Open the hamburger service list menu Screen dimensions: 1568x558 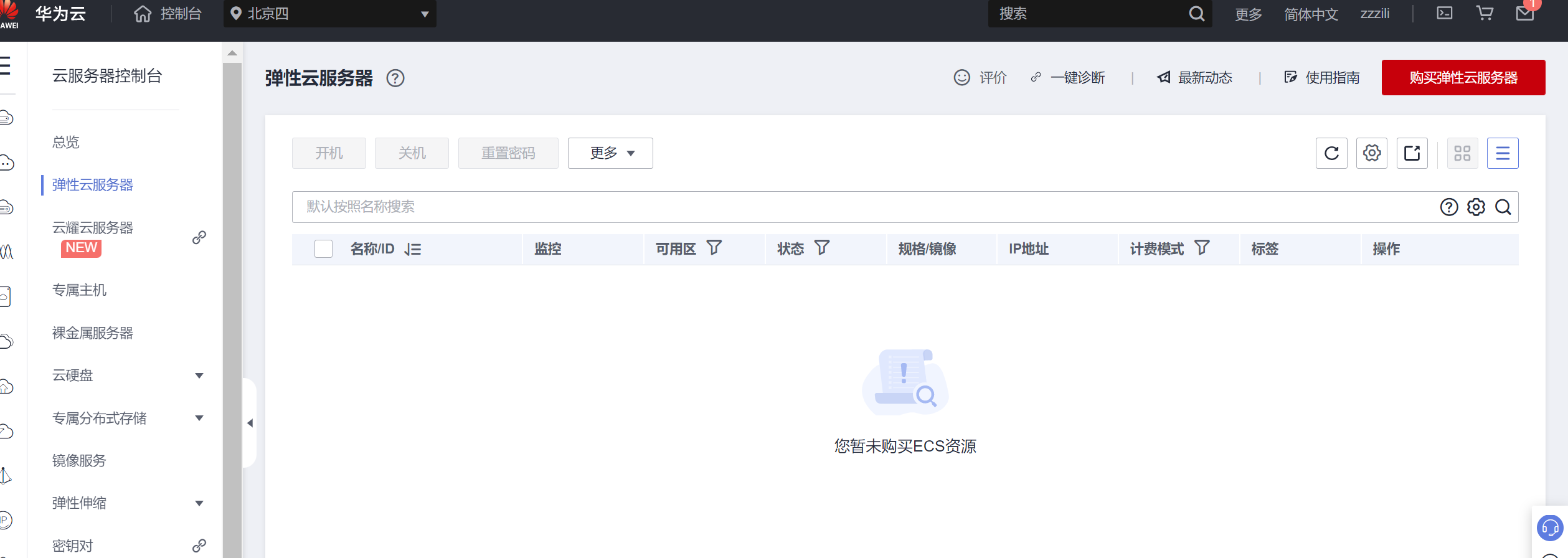click(x=5, y=65)
